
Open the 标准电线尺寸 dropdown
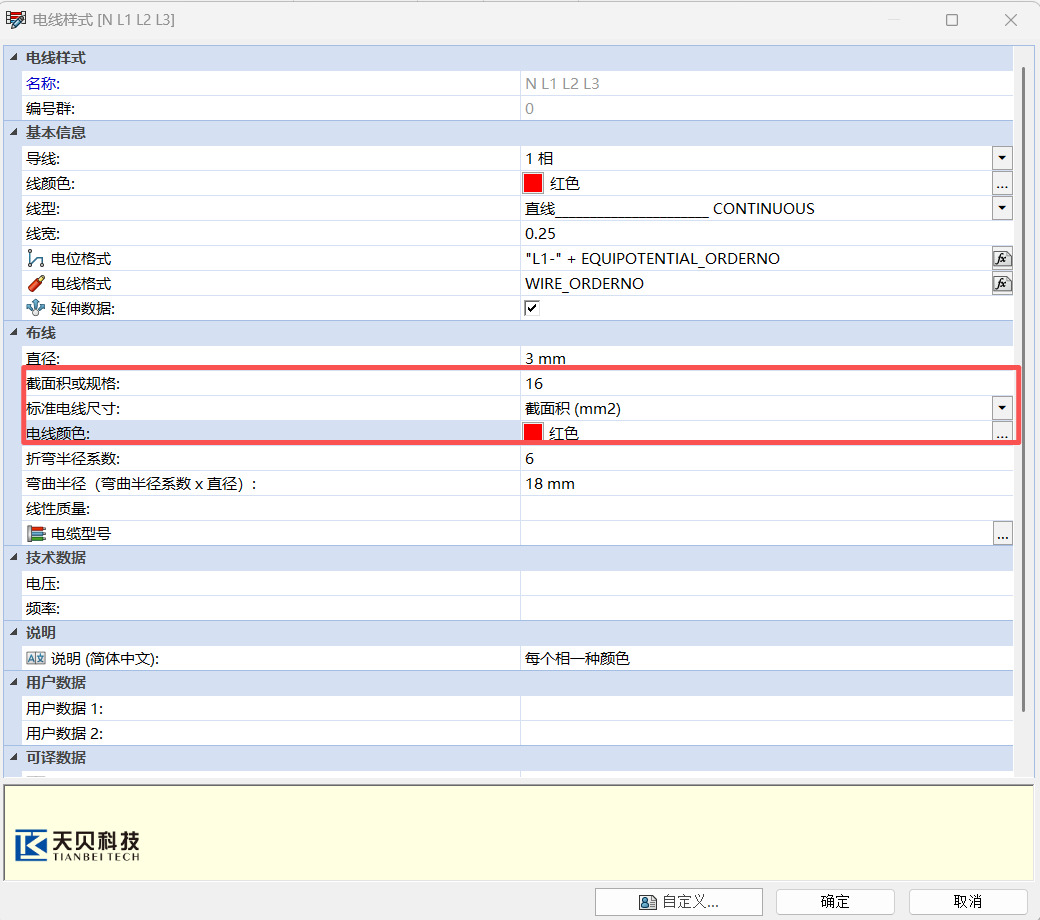1002,408
